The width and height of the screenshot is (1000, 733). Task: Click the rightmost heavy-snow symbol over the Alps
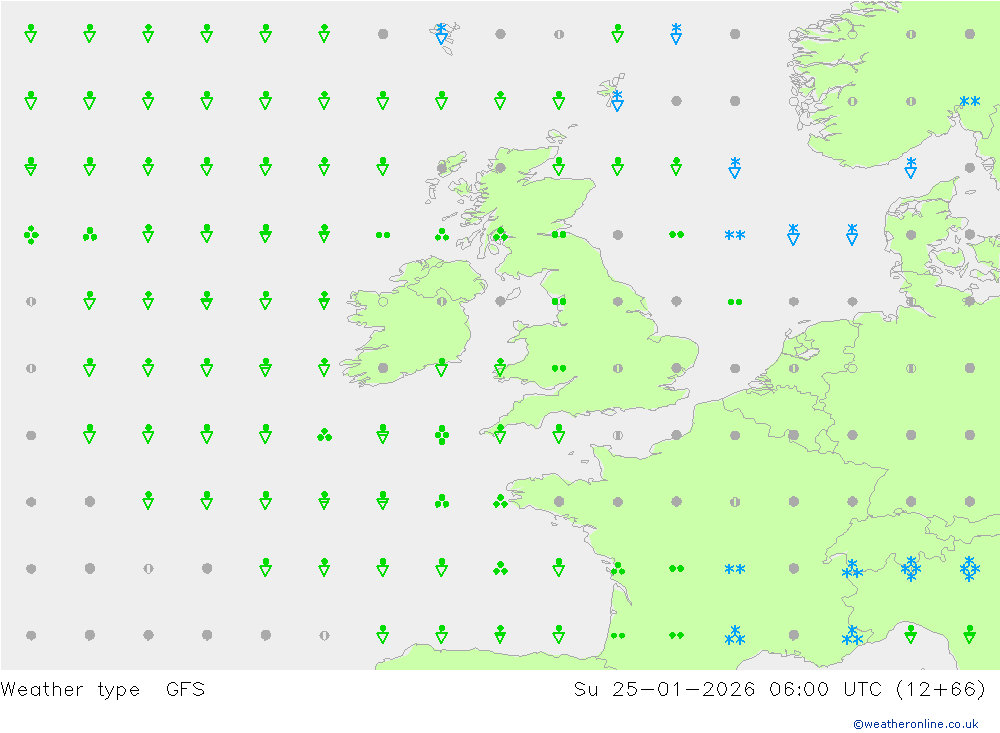click(x=969, y=568)
